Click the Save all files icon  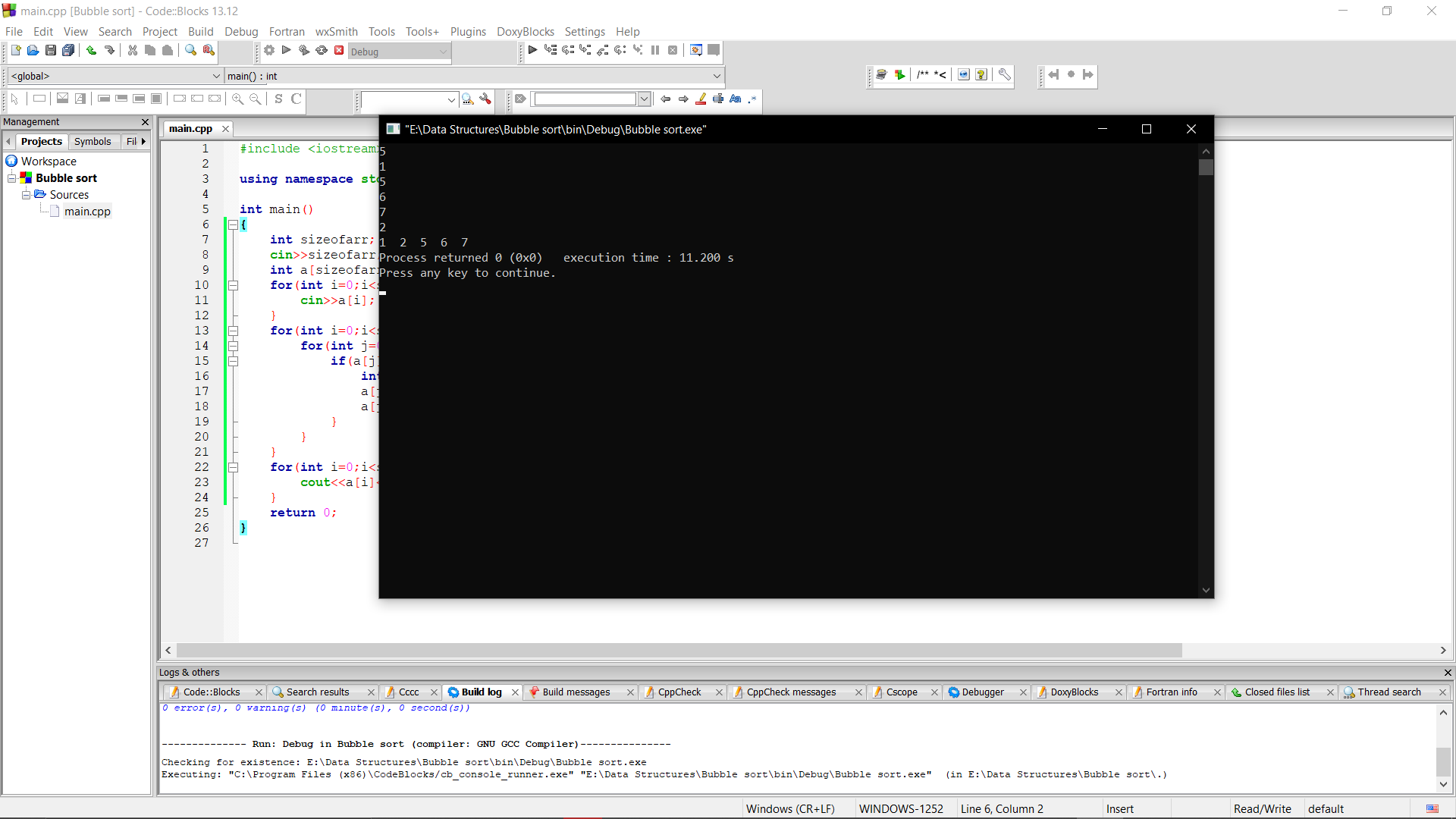(68, 50)
